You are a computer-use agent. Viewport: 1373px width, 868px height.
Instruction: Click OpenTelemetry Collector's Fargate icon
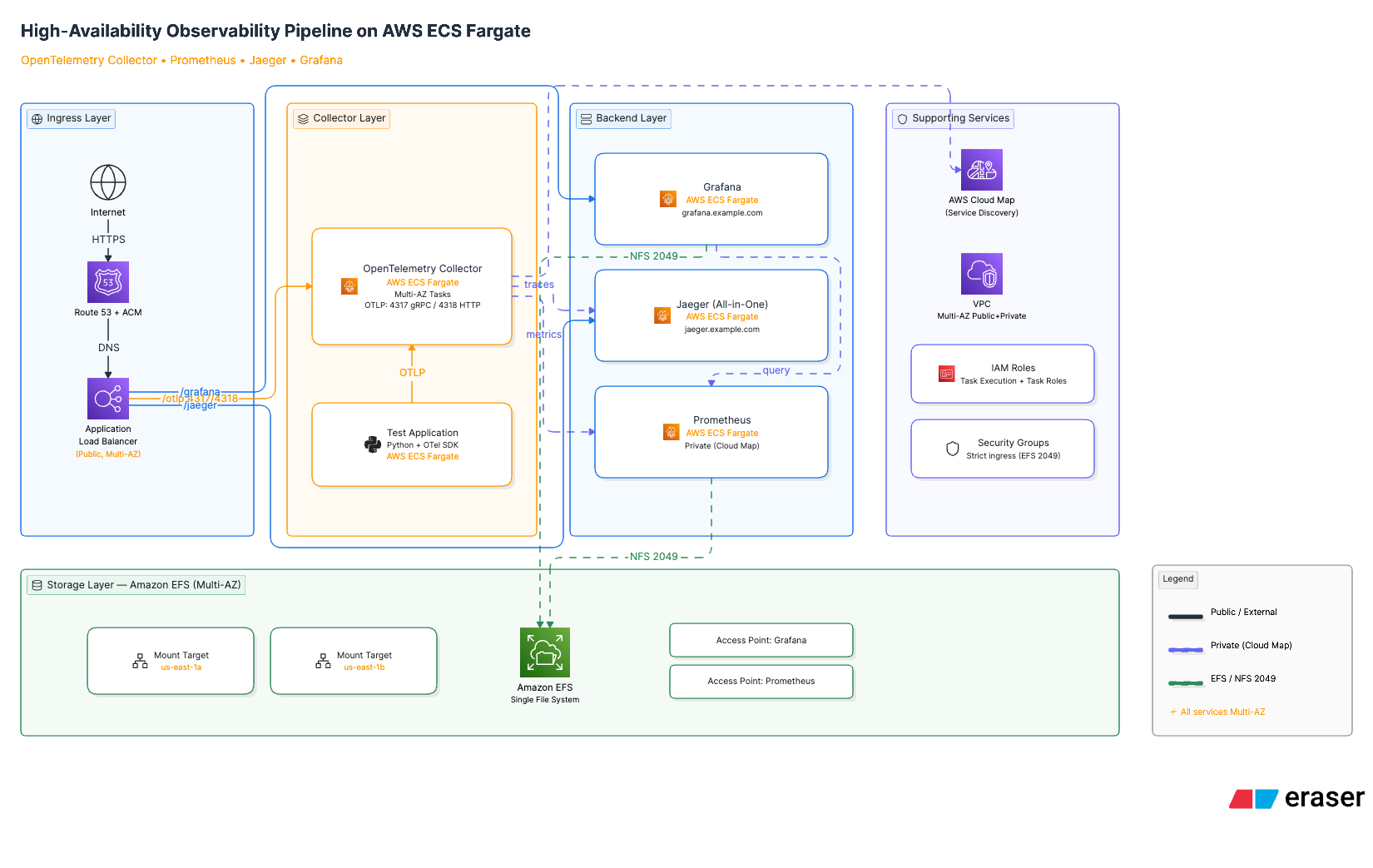pos(349,286)
